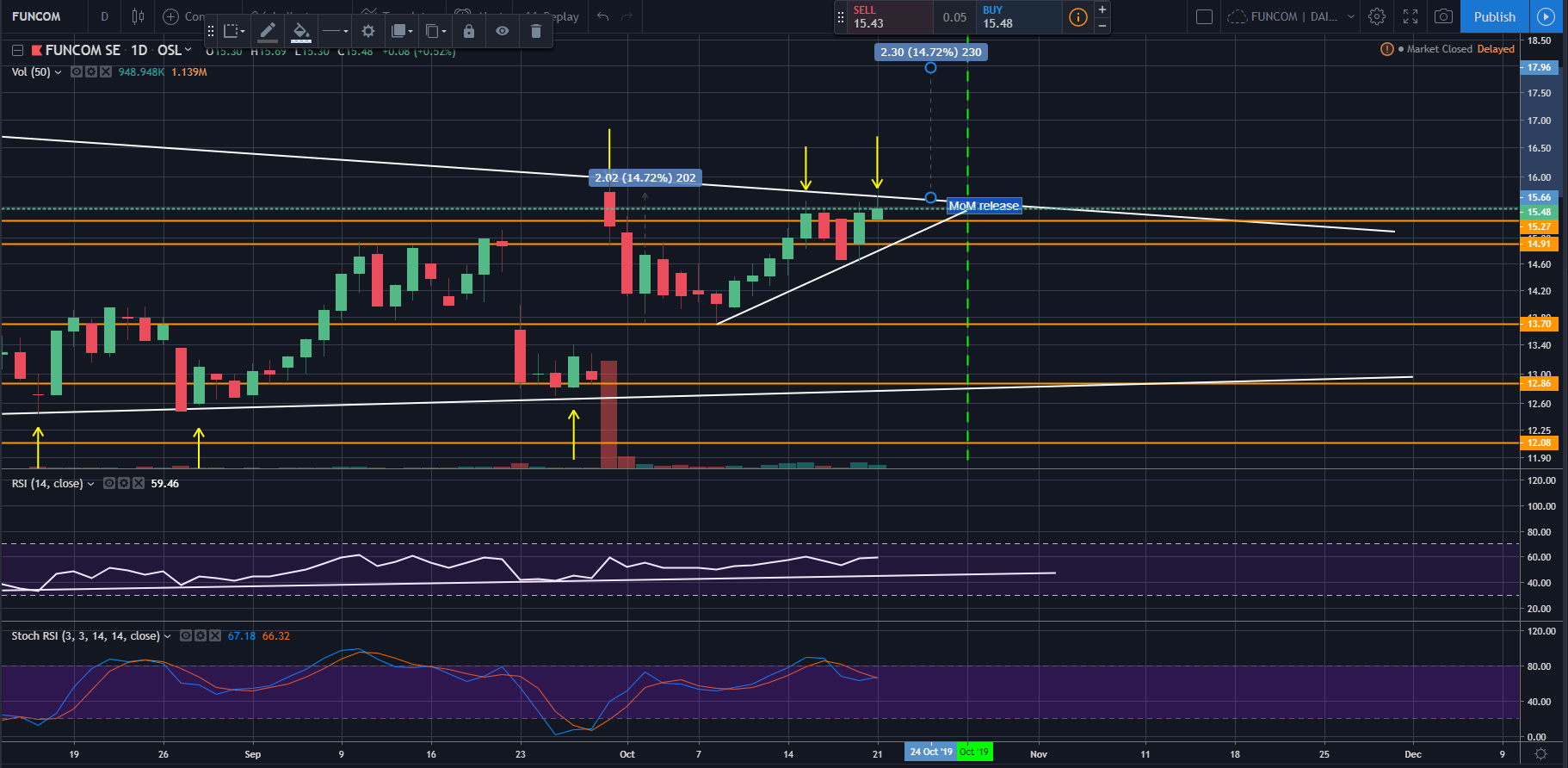Select the MoM release text label

pyautogui.click(x=984, y=206)
